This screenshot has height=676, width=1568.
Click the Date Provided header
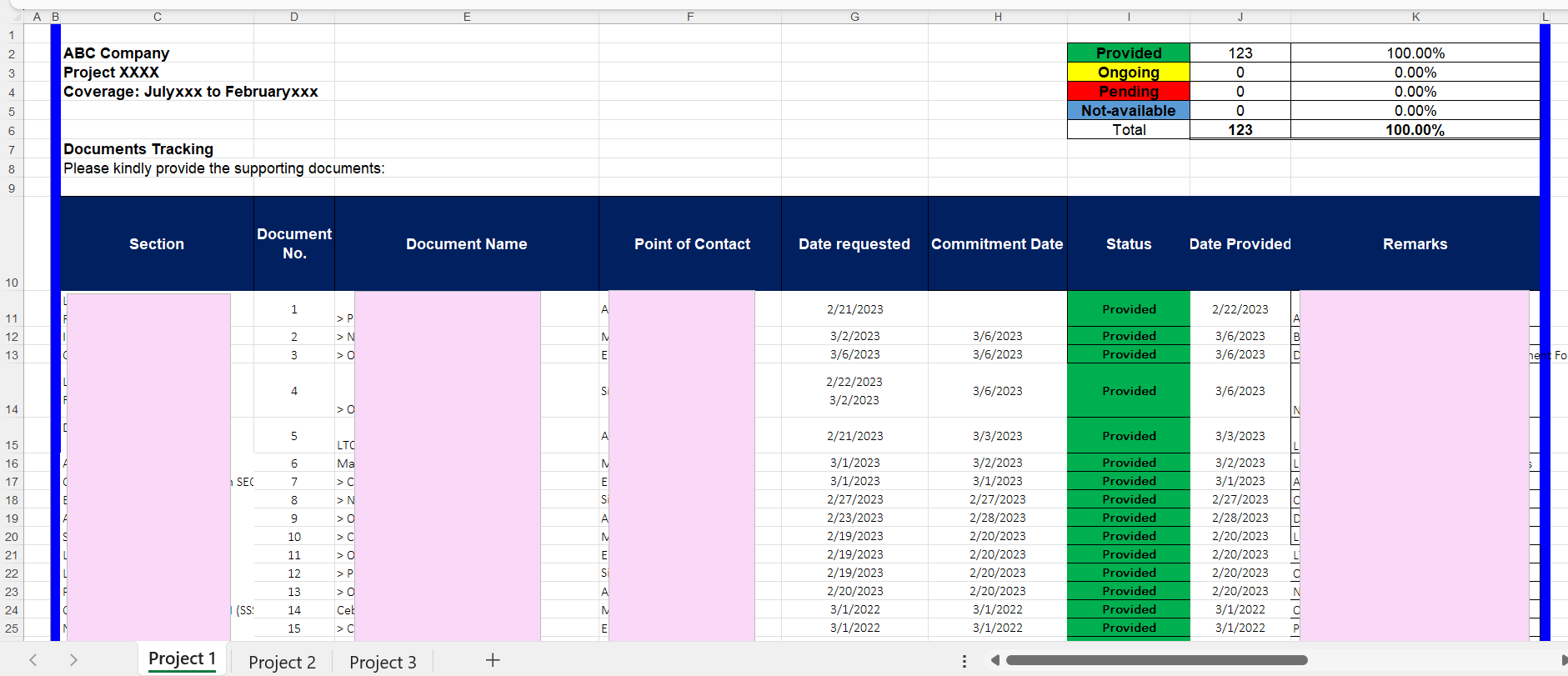click(x=1240, y=243)
